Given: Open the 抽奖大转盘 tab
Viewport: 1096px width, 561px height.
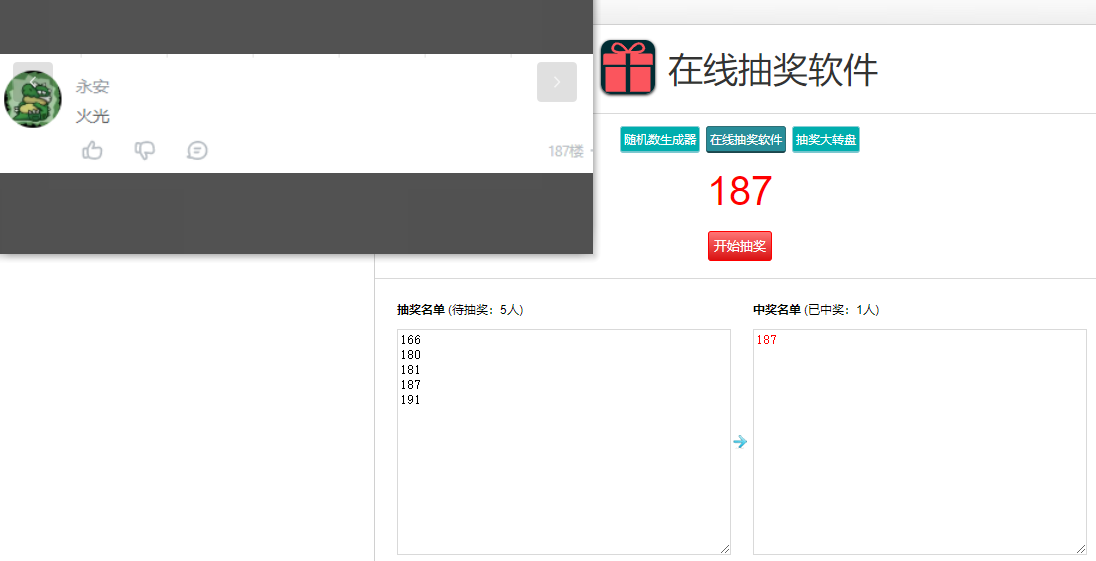Looking at the screenshot, I should coord(825,139).
